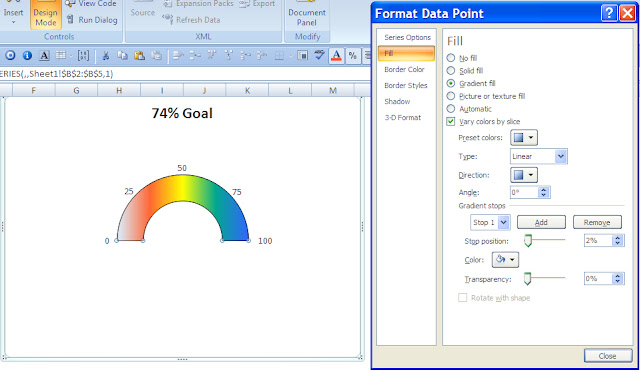Open the Border Styles category
This screenshot has width=640, height=372.
[x=406, y=85]
